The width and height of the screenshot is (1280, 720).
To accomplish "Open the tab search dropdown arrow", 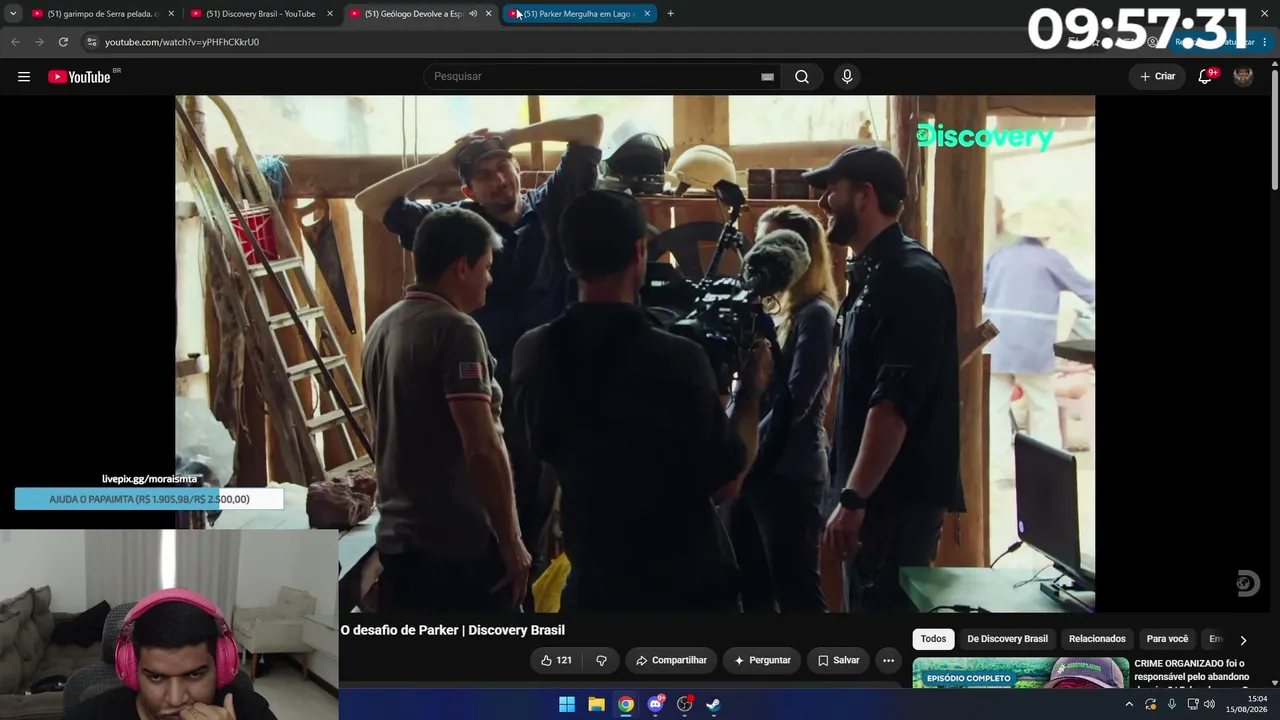I will pyautogui.click(x=13, y=14).
